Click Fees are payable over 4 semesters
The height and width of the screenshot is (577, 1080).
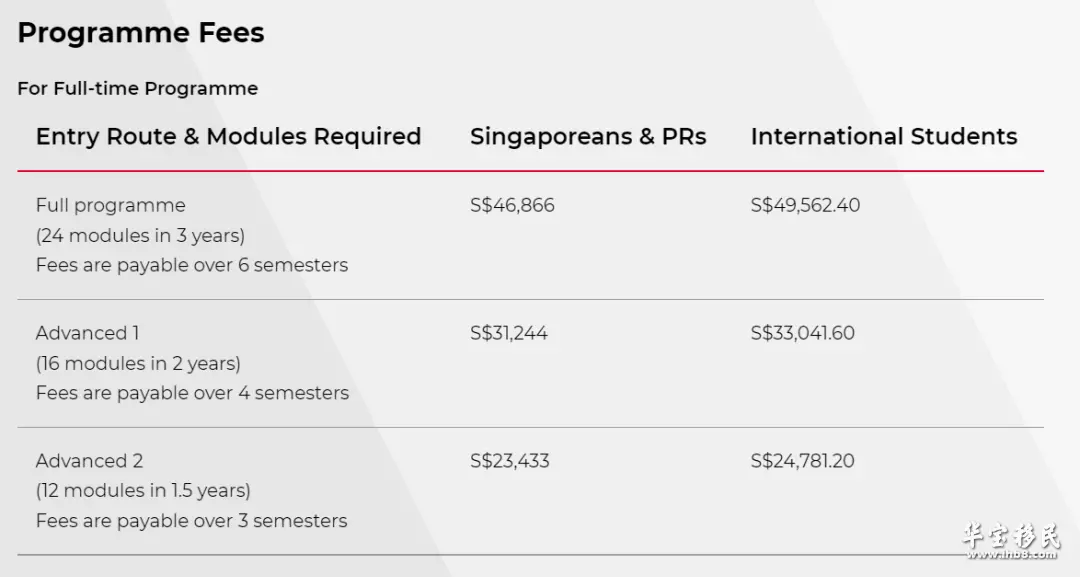(x=193, y=393)
